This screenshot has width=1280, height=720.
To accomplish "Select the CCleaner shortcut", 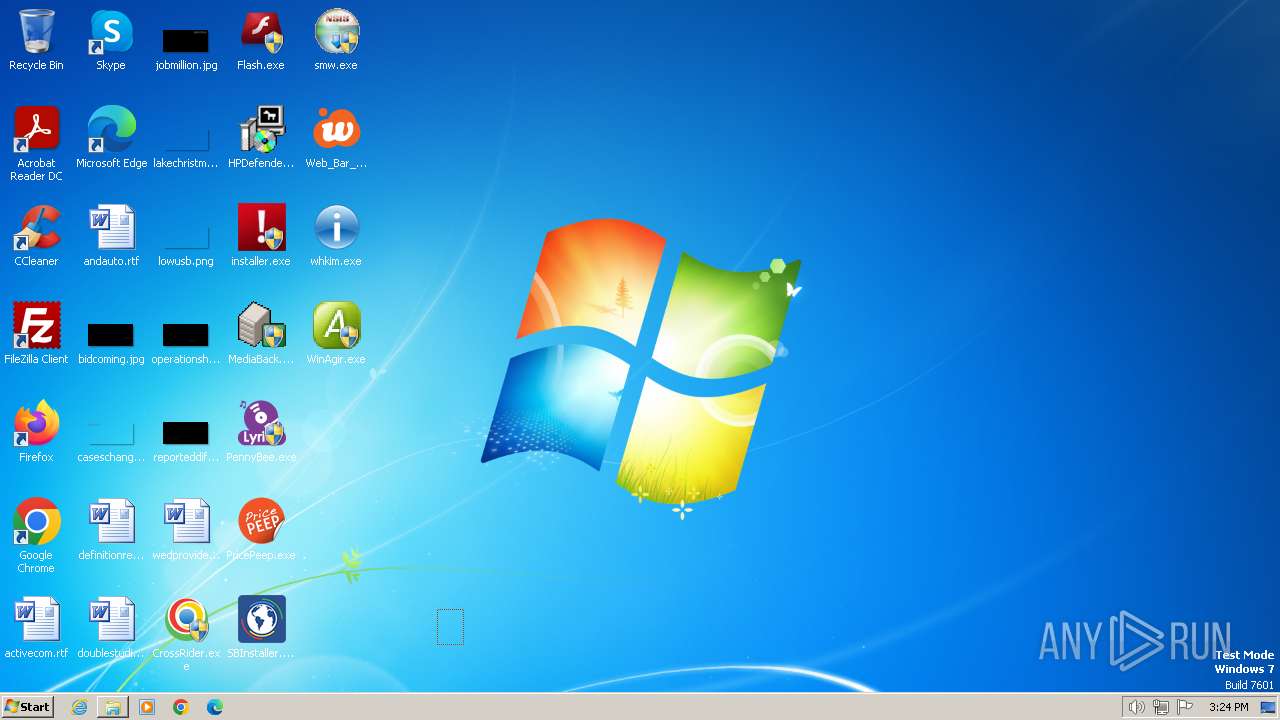I will [36, 236].
